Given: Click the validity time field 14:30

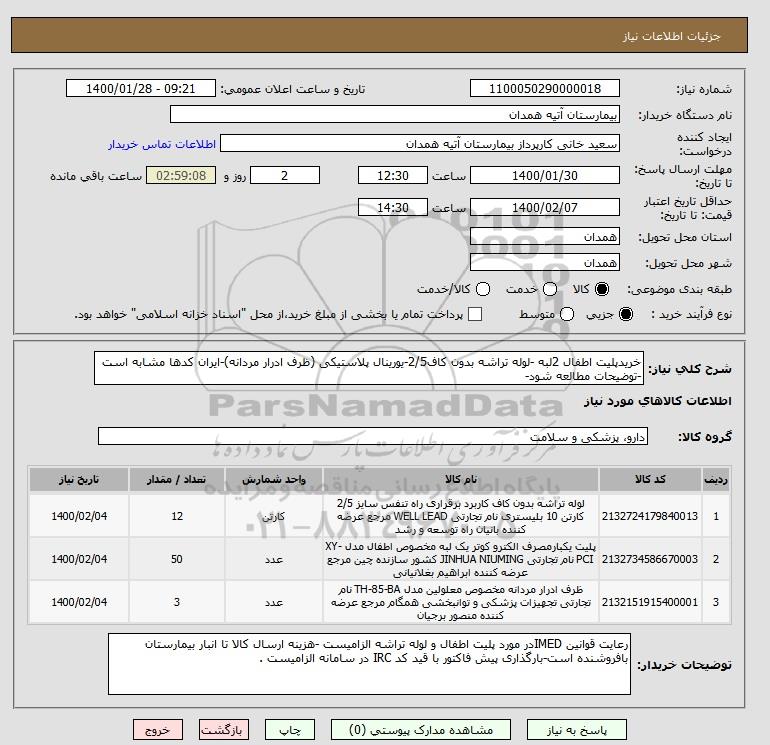Looking at the screenshot, I should [x=393, y=207].
